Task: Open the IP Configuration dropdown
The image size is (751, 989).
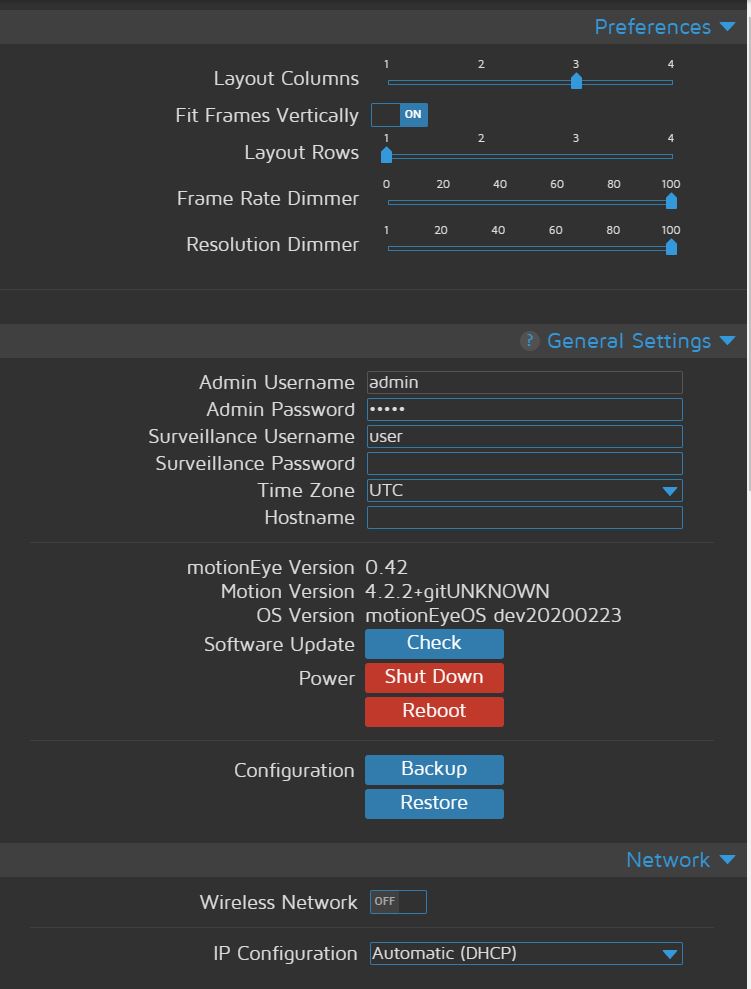Action: (x=669, y=953)
